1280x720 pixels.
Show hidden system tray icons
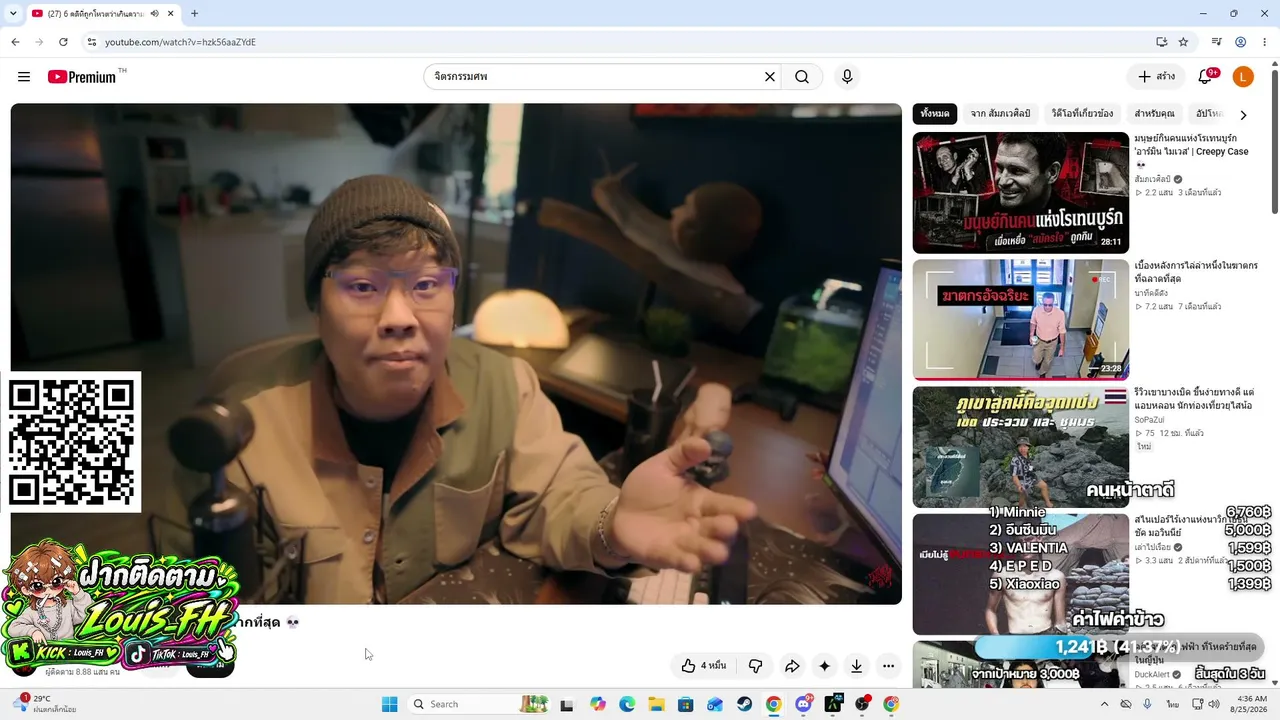[1104, 704]
